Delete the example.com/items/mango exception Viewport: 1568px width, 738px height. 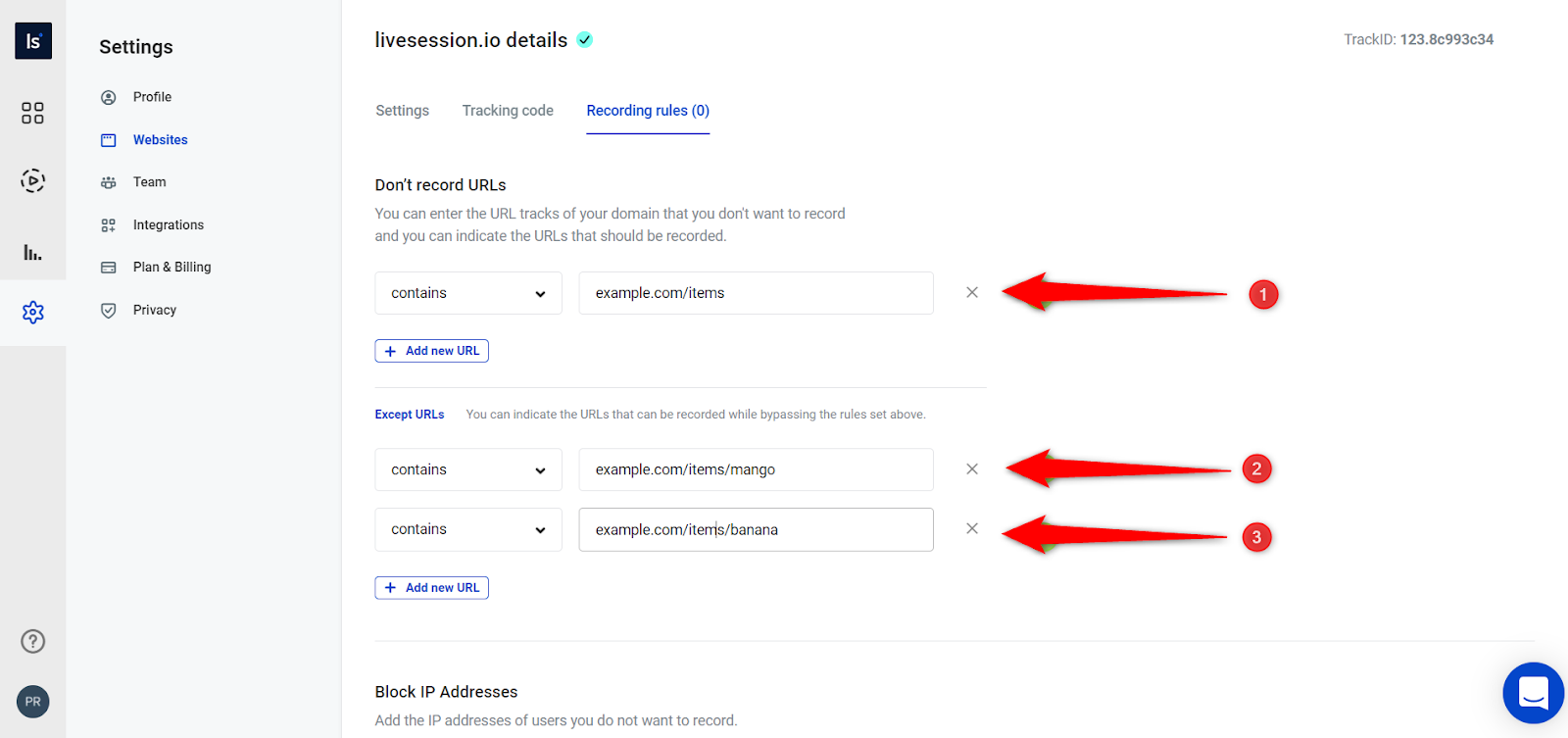[971, 469]
